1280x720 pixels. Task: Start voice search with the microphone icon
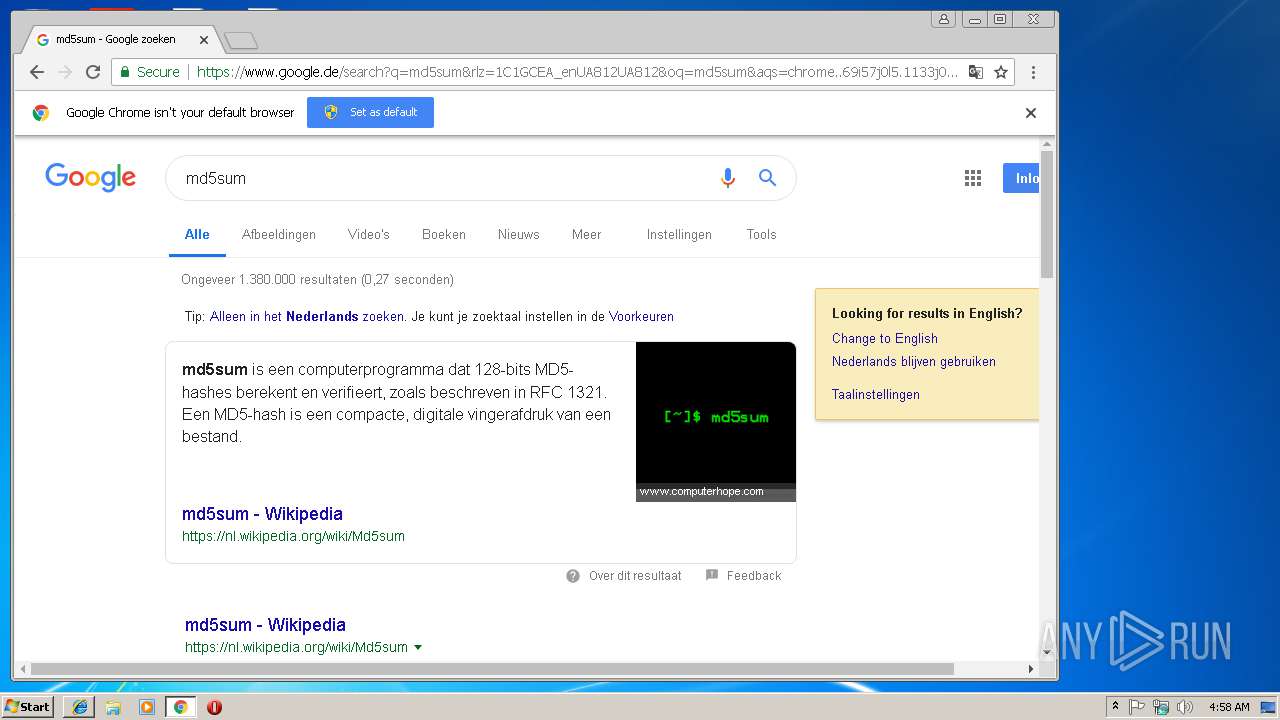(x=728, y=178)
